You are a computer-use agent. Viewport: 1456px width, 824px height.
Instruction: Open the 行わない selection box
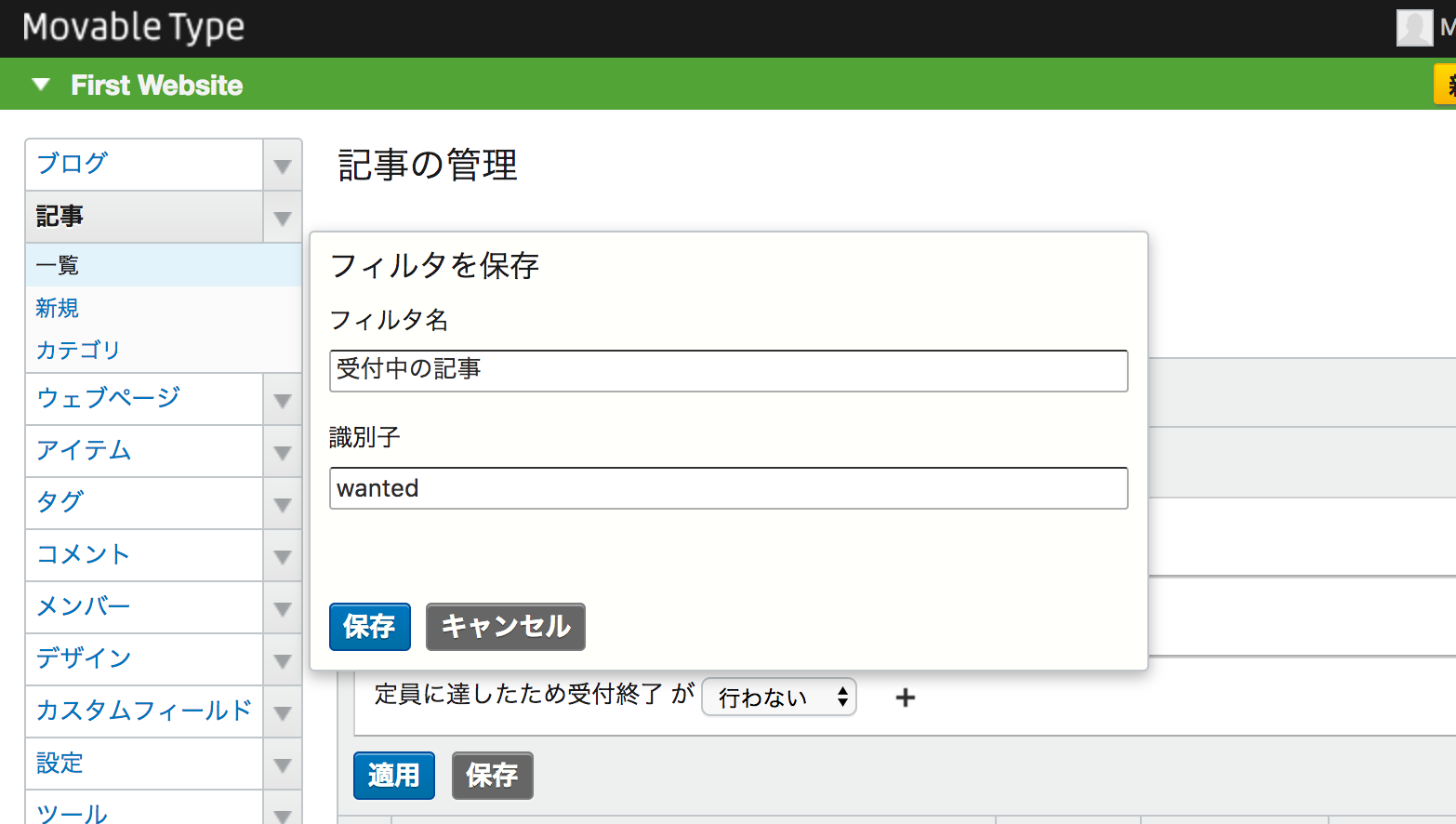(x=778, y=697)
